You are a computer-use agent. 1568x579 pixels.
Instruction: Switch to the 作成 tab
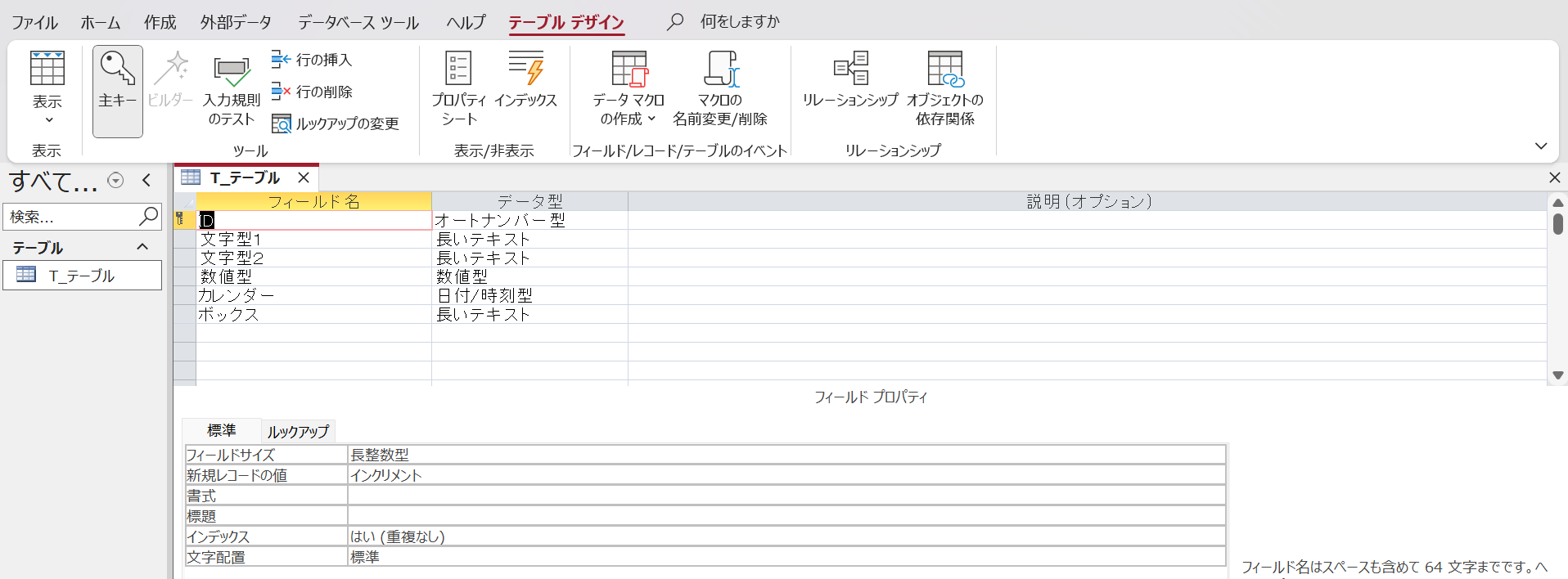160,22
